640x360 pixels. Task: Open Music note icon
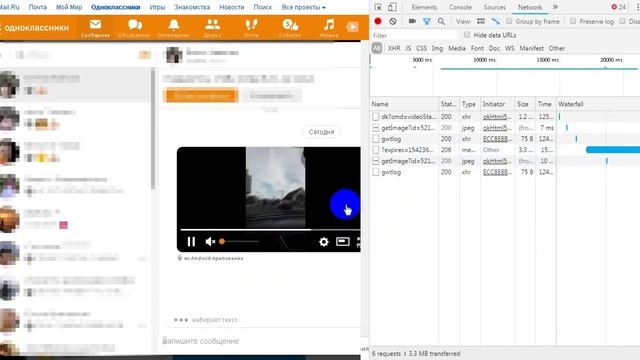pos(329,28)
